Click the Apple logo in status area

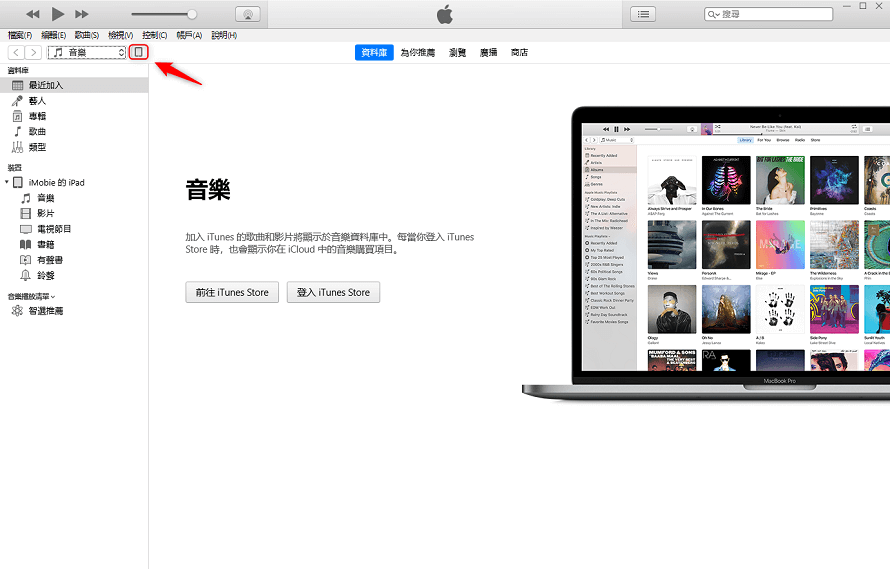coord(445,14)
